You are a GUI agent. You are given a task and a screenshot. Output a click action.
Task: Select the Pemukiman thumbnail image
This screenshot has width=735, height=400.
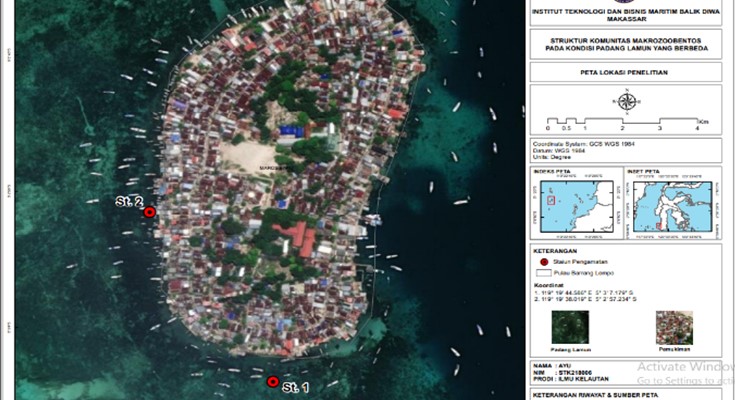tap(672, 327)
